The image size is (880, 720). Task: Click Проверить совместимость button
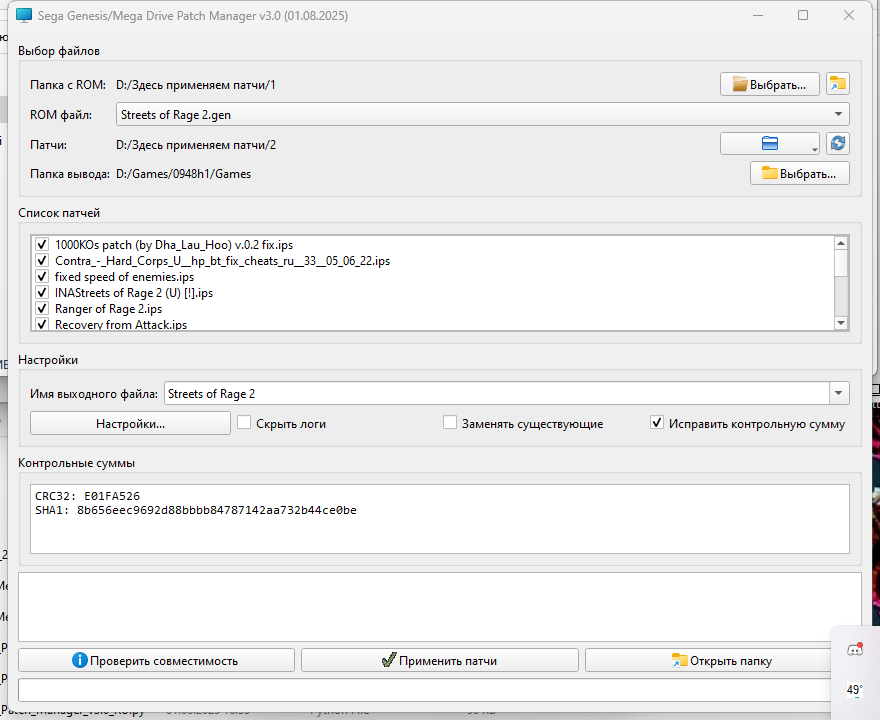[x=156, y=661]
